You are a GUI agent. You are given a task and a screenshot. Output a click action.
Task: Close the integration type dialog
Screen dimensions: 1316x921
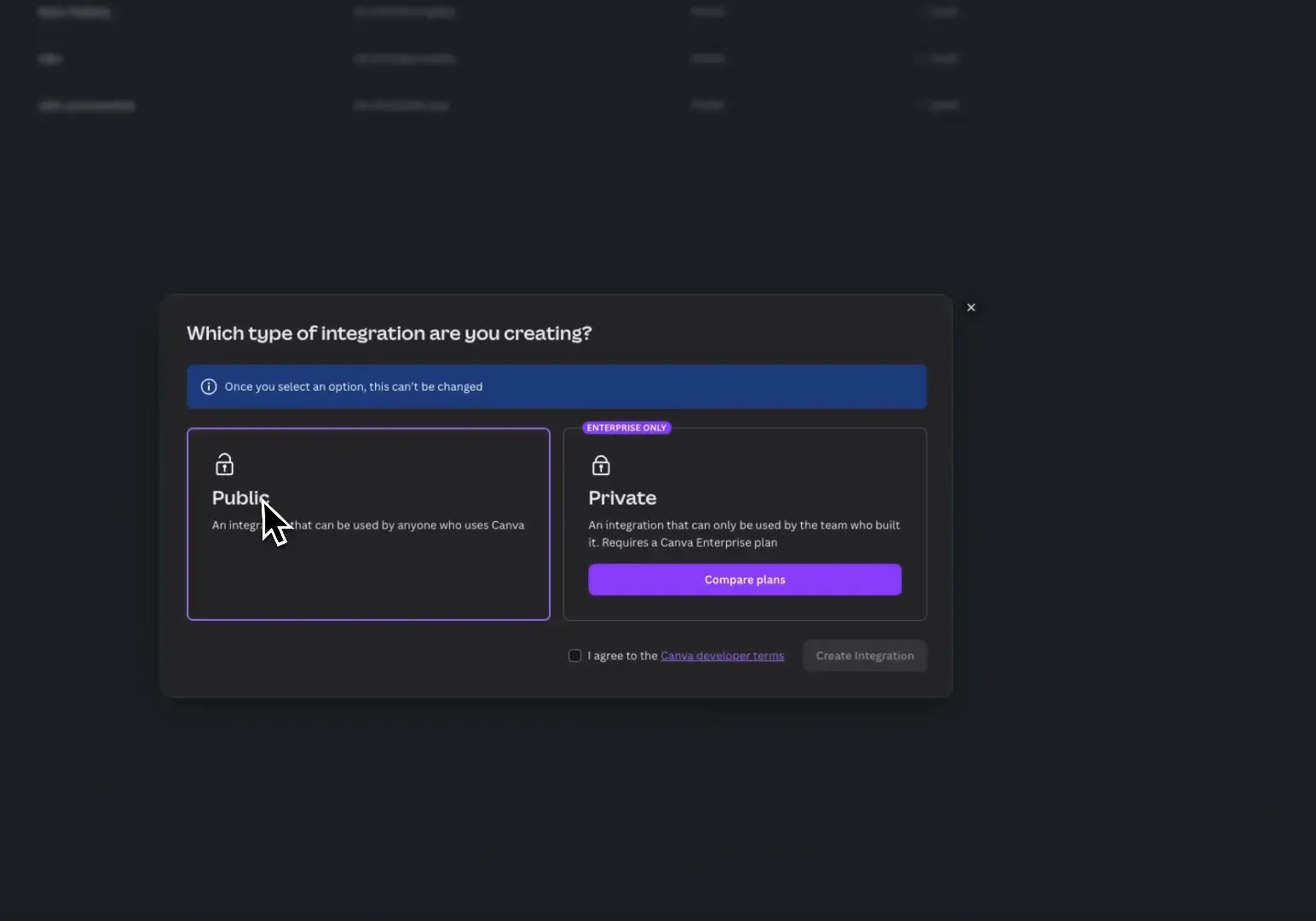click(x=971, y=308)
